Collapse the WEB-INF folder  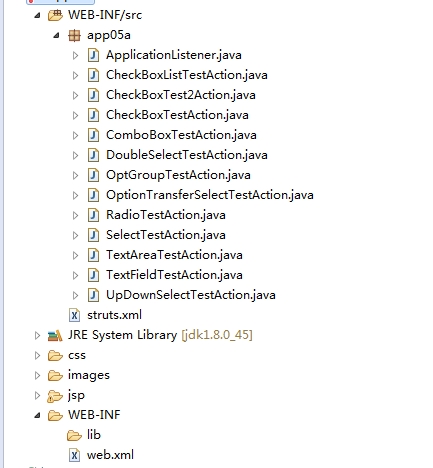[37, 415]
